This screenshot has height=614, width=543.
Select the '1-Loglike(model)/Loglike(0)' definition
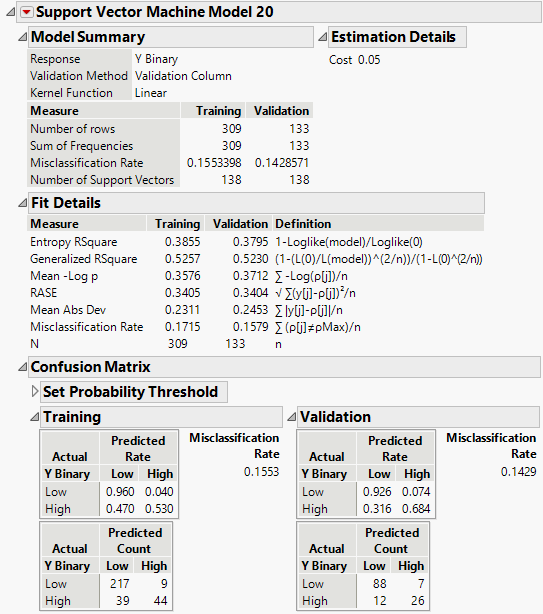[x=349, y=242]
